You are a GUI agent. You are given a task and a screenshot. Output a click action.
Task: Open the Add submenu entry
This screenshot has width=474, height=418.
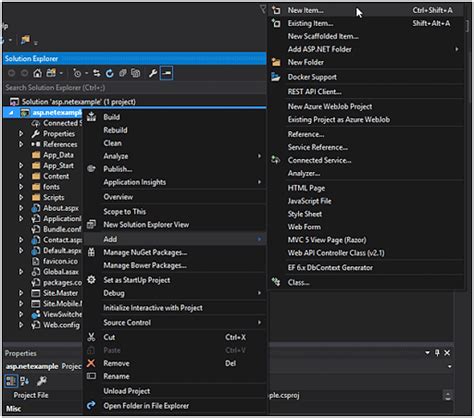175,239
